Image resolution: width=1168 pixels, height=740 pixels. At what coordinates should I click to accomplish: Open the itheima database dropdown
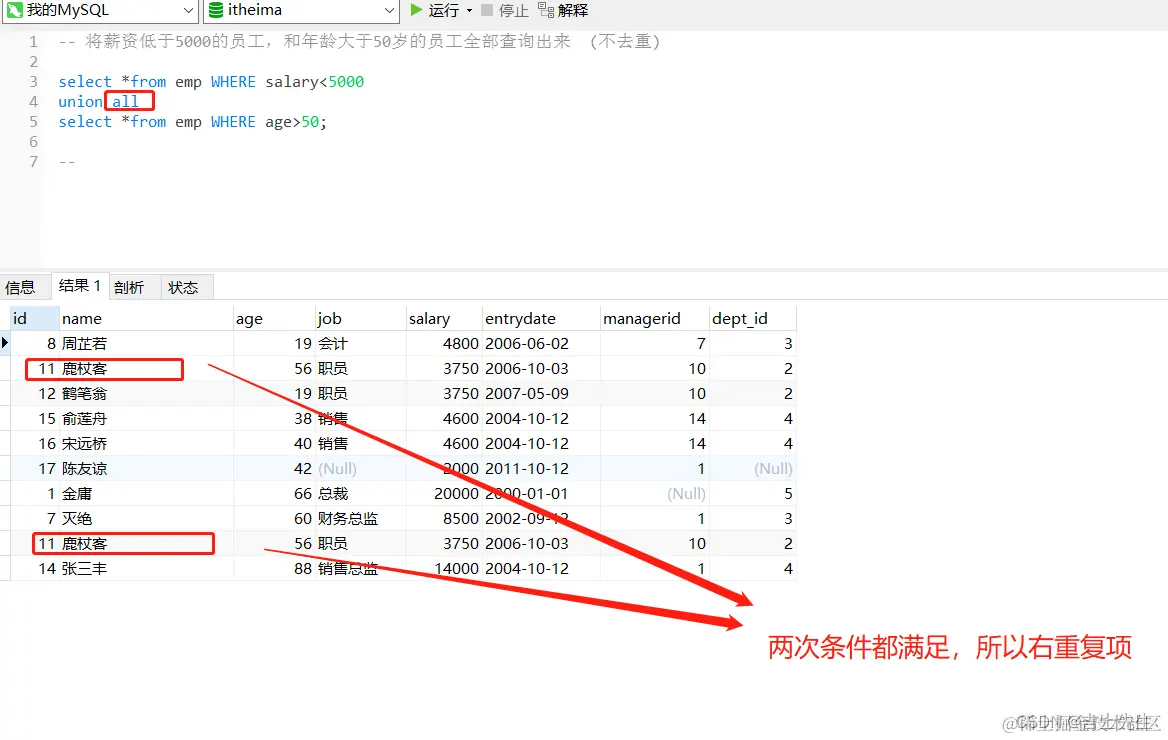coord(301,10)
